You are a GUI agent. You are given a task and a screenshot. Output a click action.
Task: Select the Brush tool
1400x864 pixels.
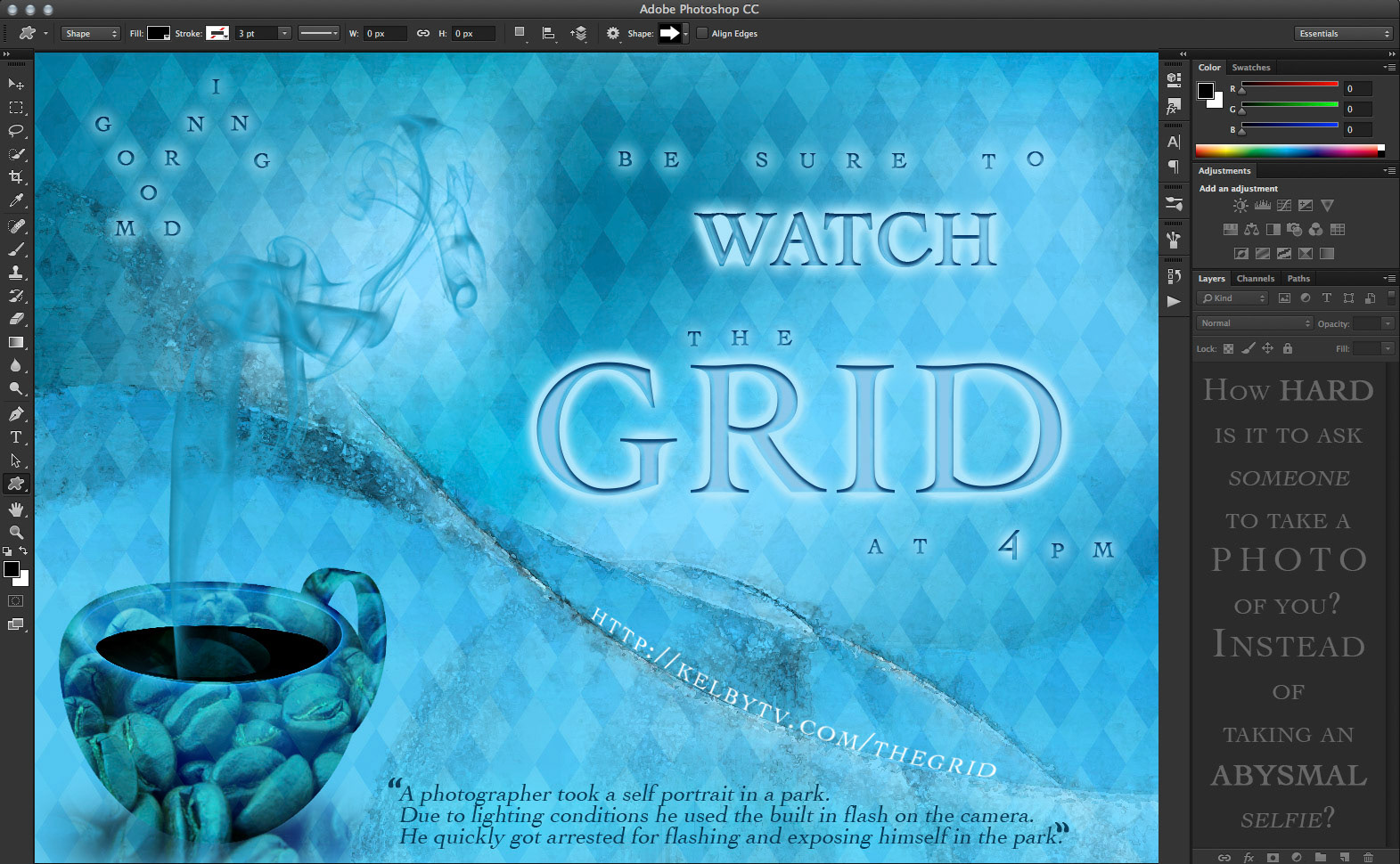pos(16,249)
